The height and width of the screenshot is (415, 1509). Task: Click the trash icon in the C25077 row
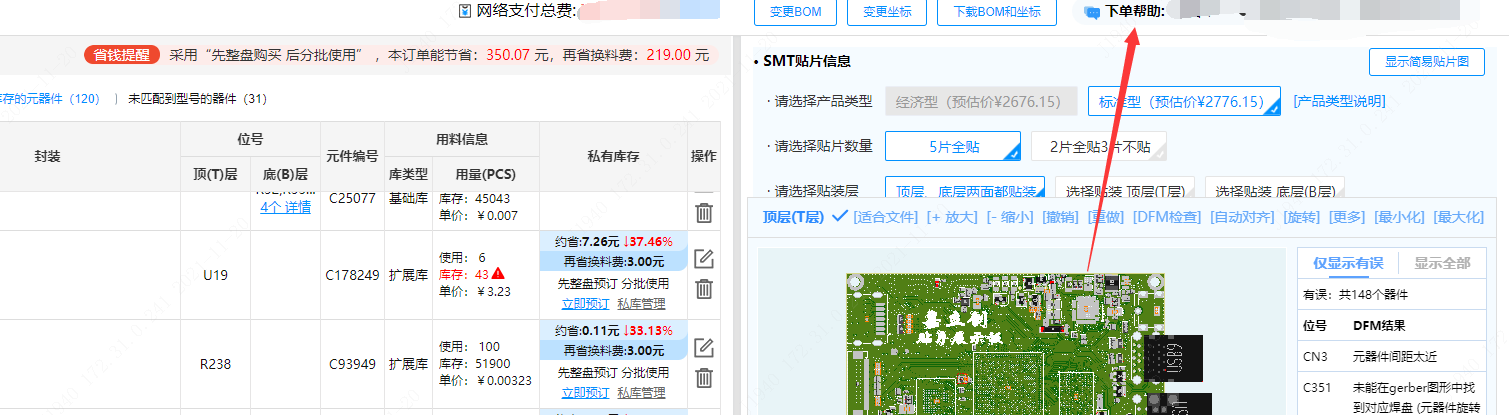704,212
